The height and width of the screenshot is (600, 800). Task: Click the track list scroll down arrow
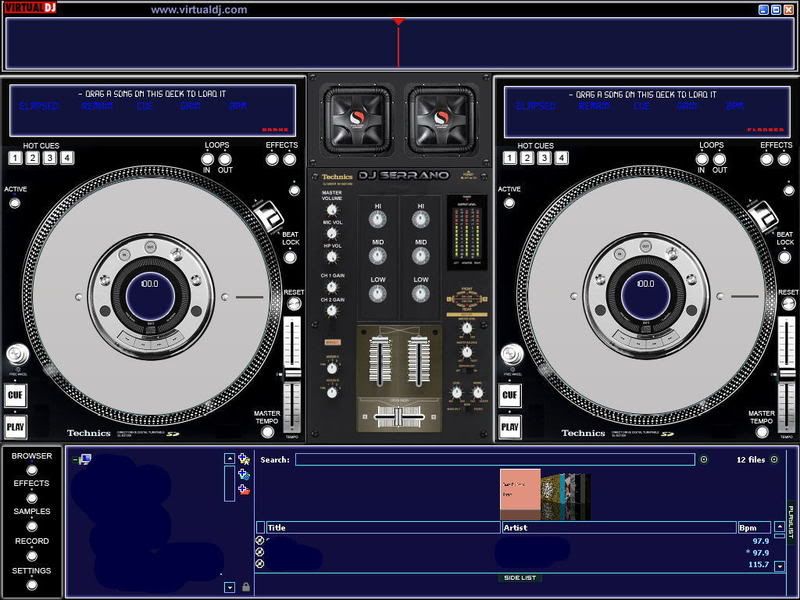click(779, 566)
